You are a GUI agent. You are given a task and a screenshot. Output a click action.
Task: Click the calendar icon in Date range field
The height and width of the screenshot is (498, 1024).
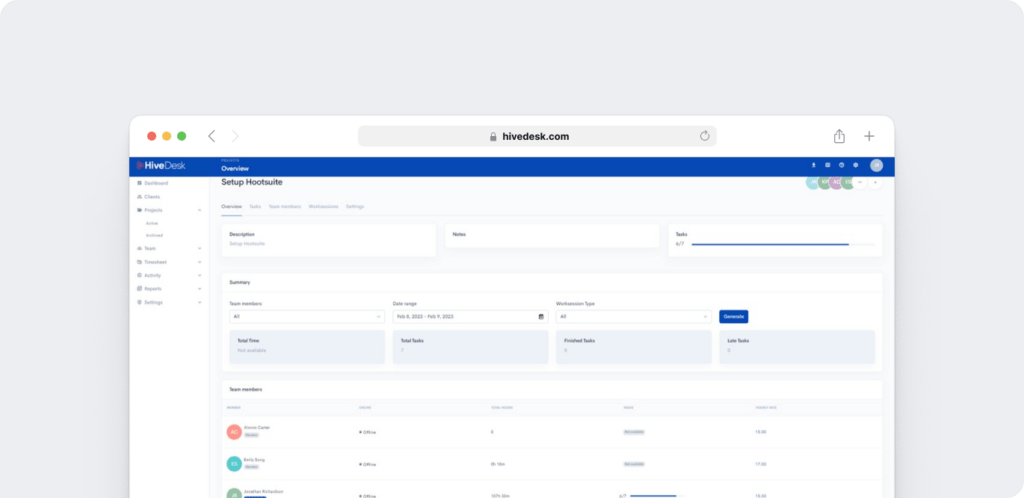pyautogui.click(x=541, y=317)
